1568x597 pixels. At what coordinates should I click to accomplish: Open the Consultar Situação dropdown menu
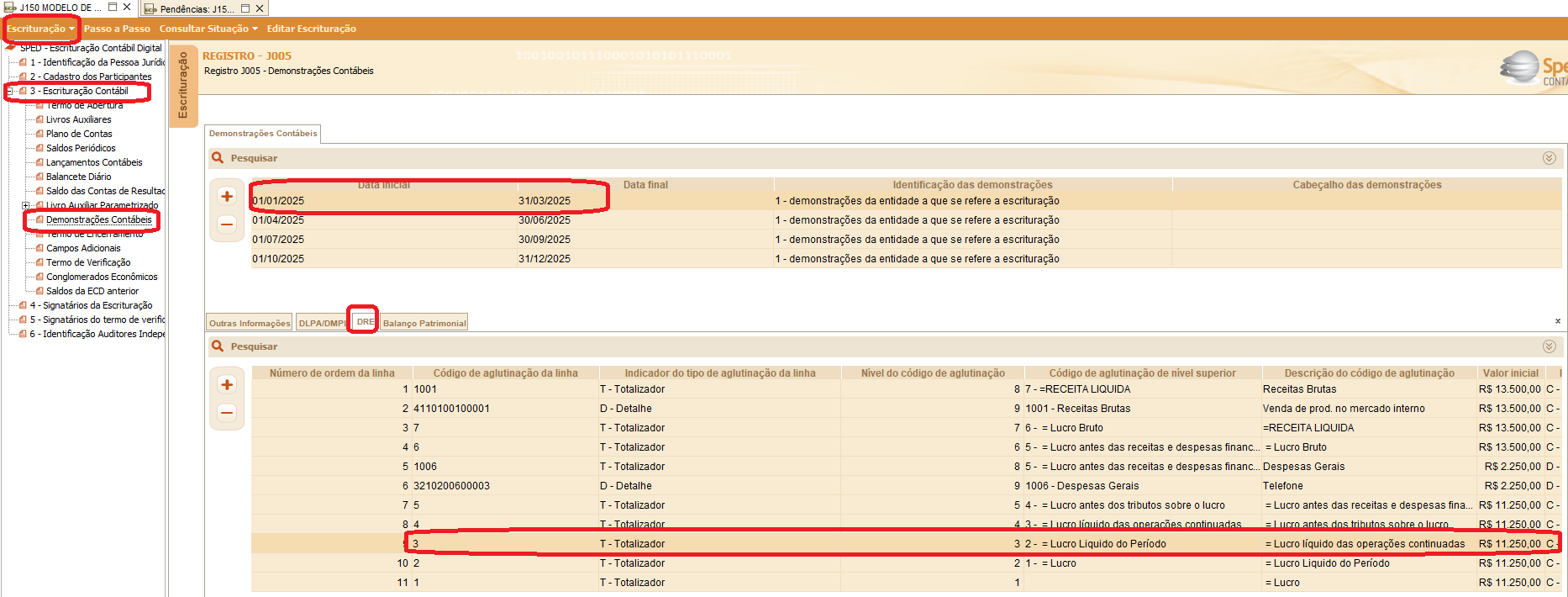208,29
